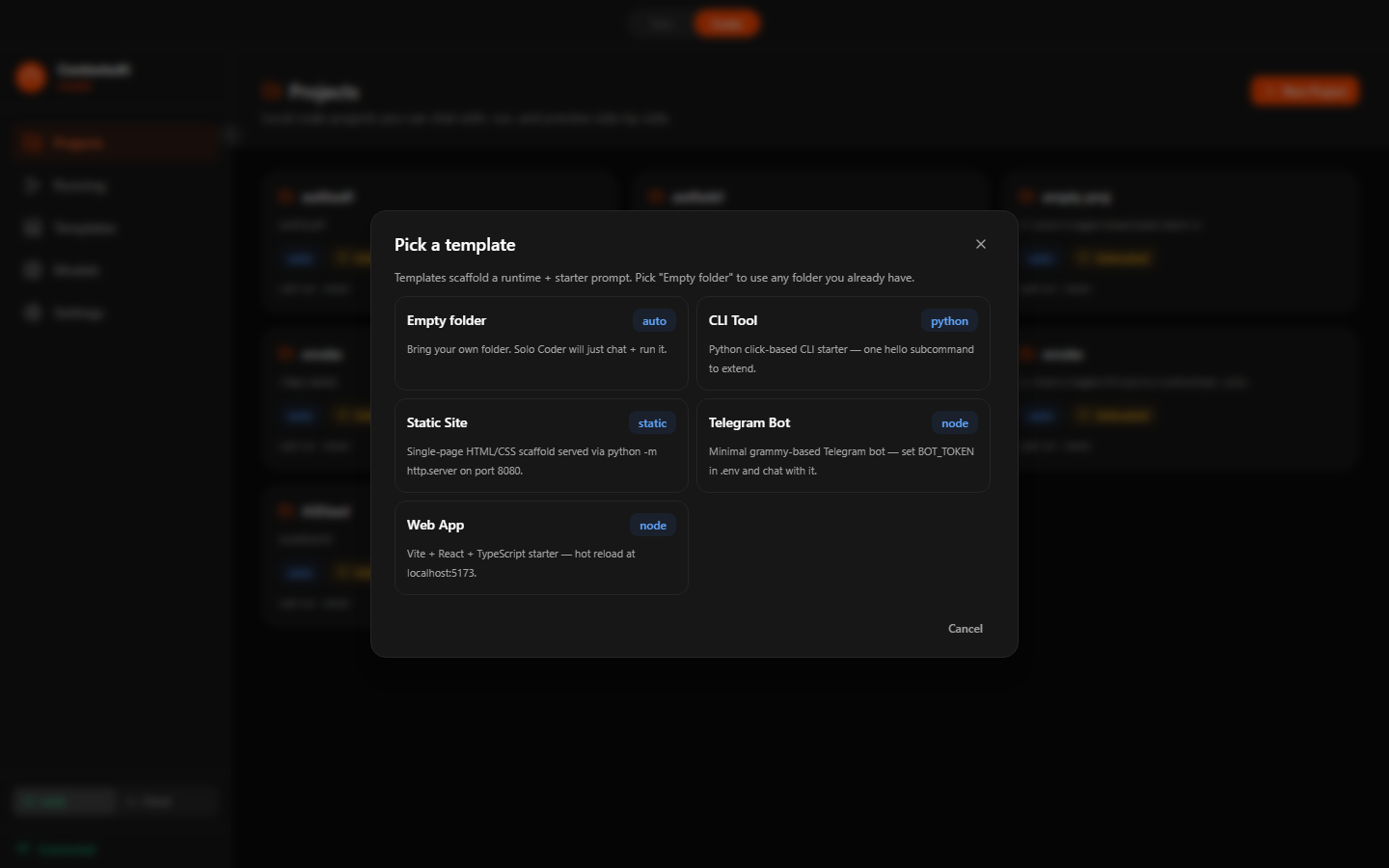This screenshot has width=1389, height=868.
Task: Click text 'Single-page HTML/CSS scaffold served via python'
Action: click(x=524, y=451)
